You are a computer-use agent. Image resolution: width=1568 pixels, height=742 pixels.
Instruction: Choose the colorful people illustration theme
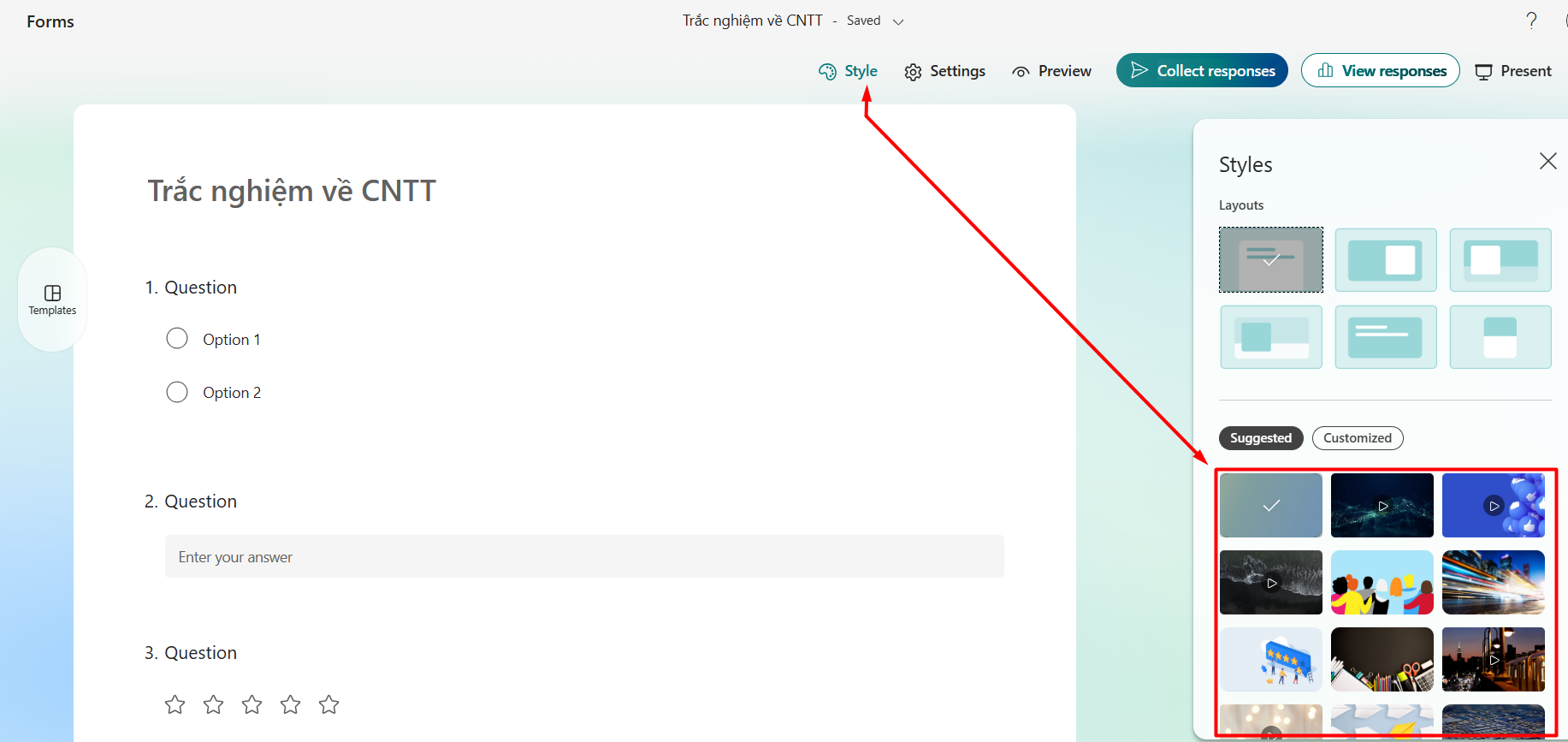coord(1382,583)
